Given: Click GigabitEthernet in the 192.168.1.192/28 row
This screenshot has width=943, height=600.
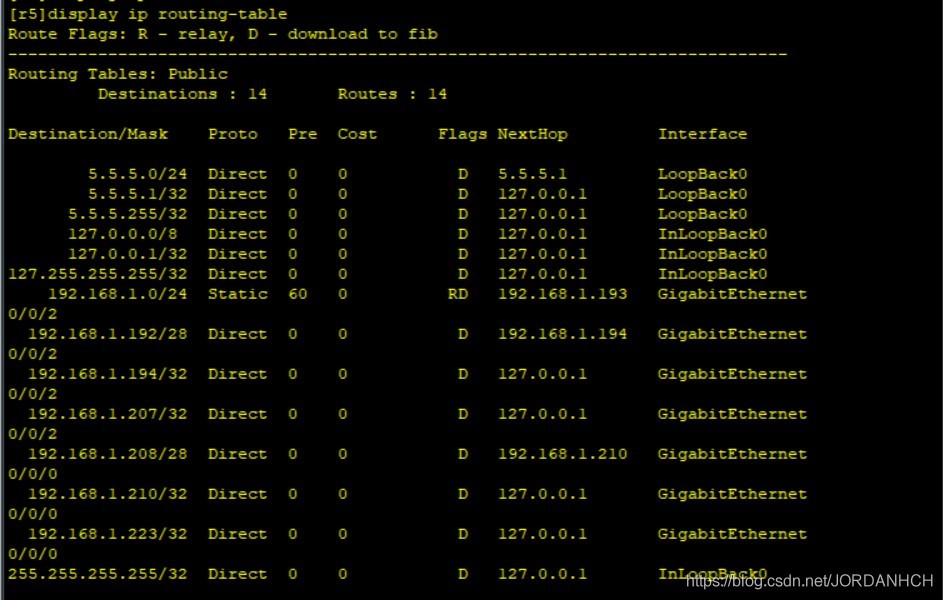Looking at the screenshot, I should [732, 334].
